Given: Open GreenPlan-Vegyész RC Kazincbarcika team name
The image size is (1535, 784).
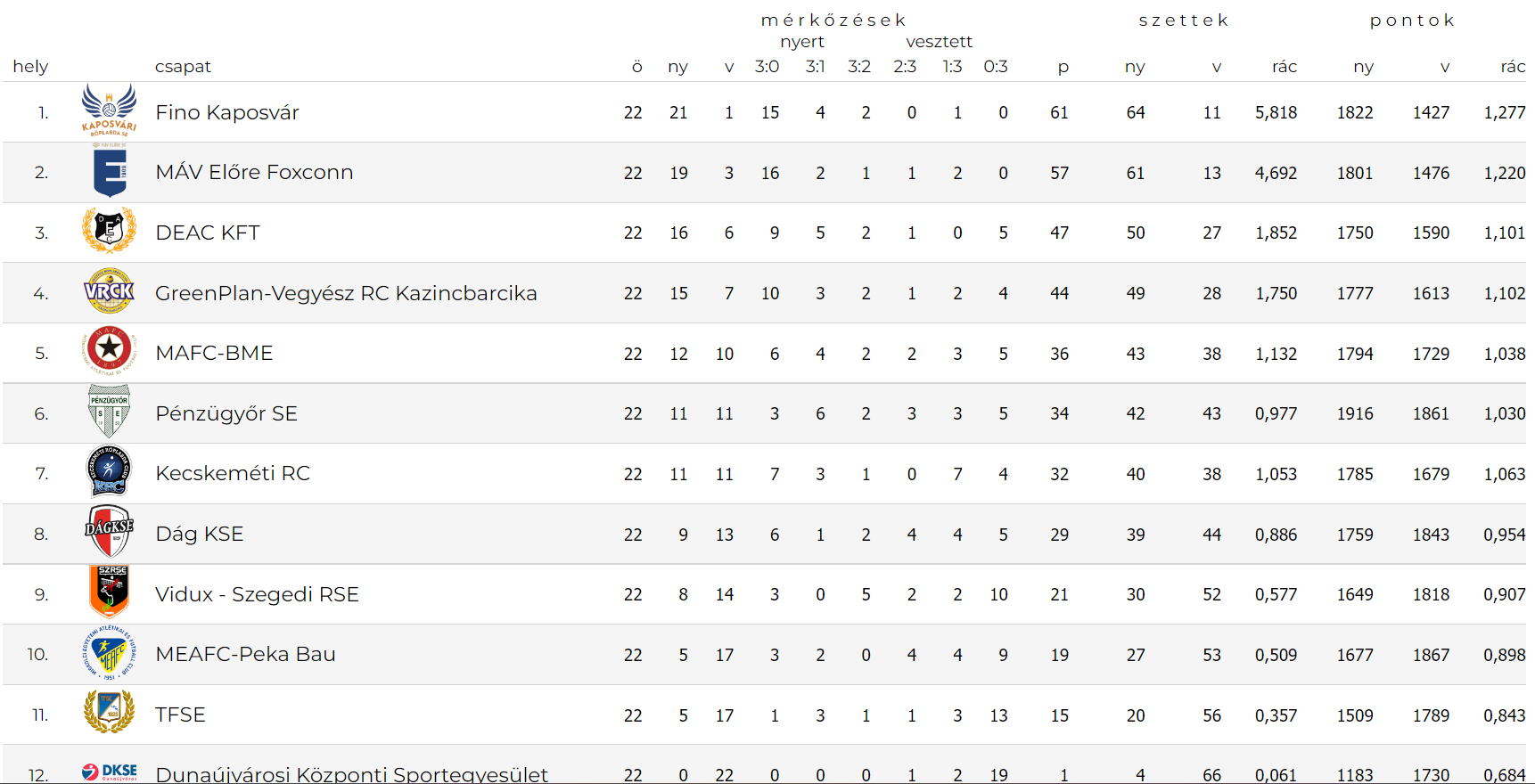Looking at the screenshot, I should [346, 293].
